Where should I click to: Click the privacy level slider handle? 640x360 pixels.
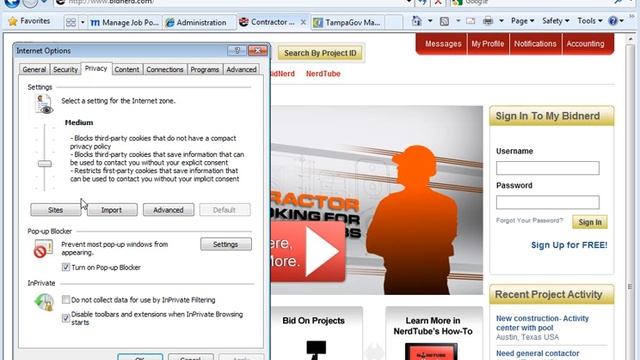point(44,164)
